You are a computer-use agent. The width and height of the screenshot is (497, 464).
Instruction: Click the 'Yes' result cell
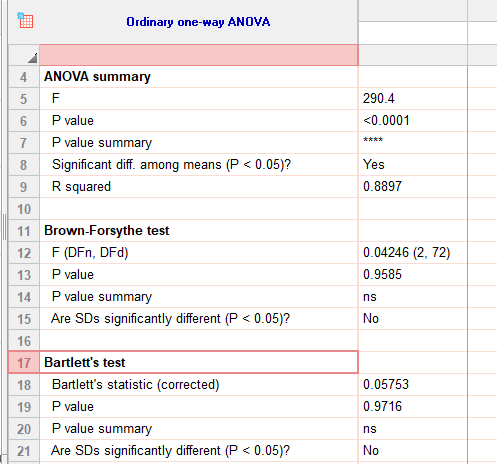[374, 165]
